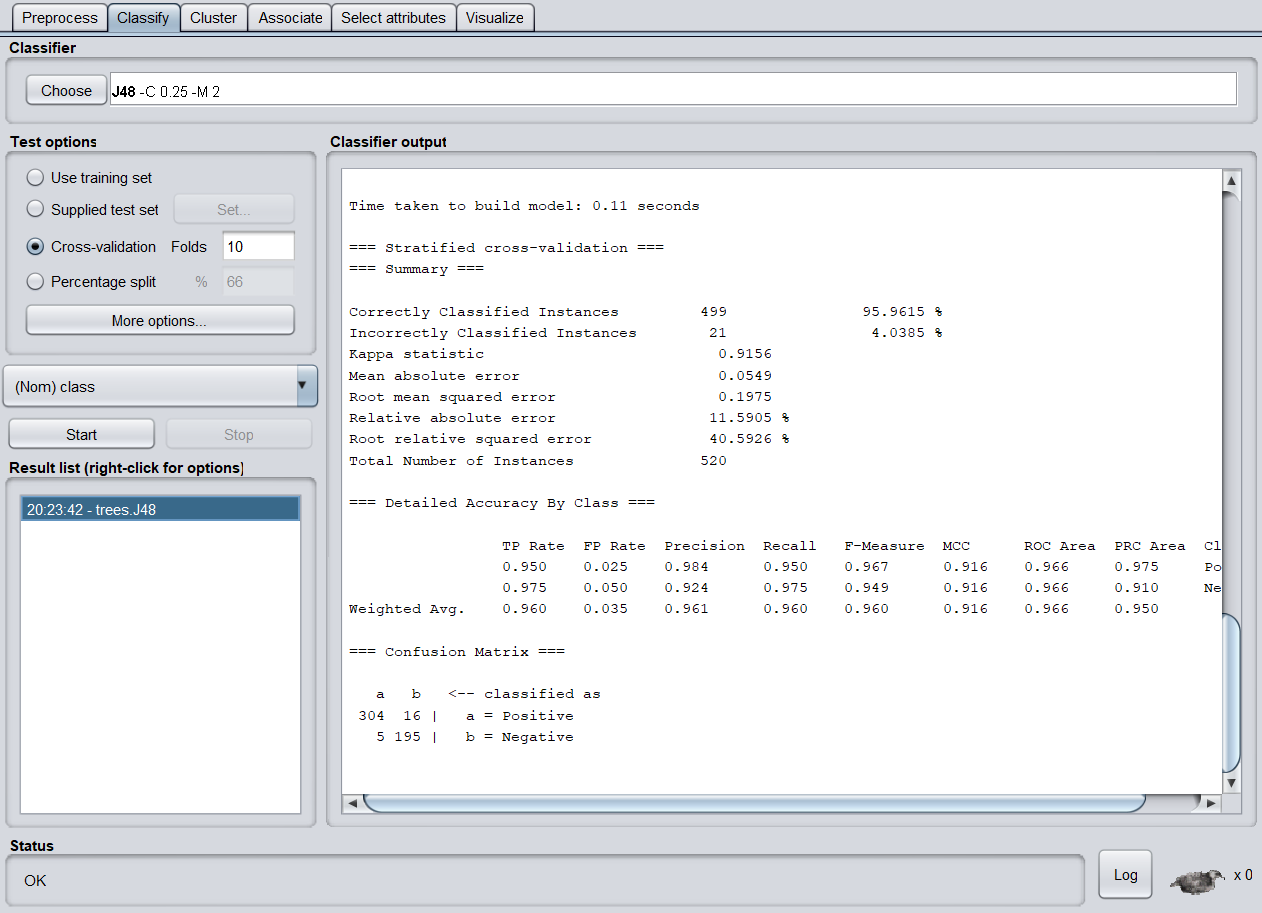The width and height of the screenshot is (1262, 913).
Task: Enable the Use training set option
Action: click(35, 177)
